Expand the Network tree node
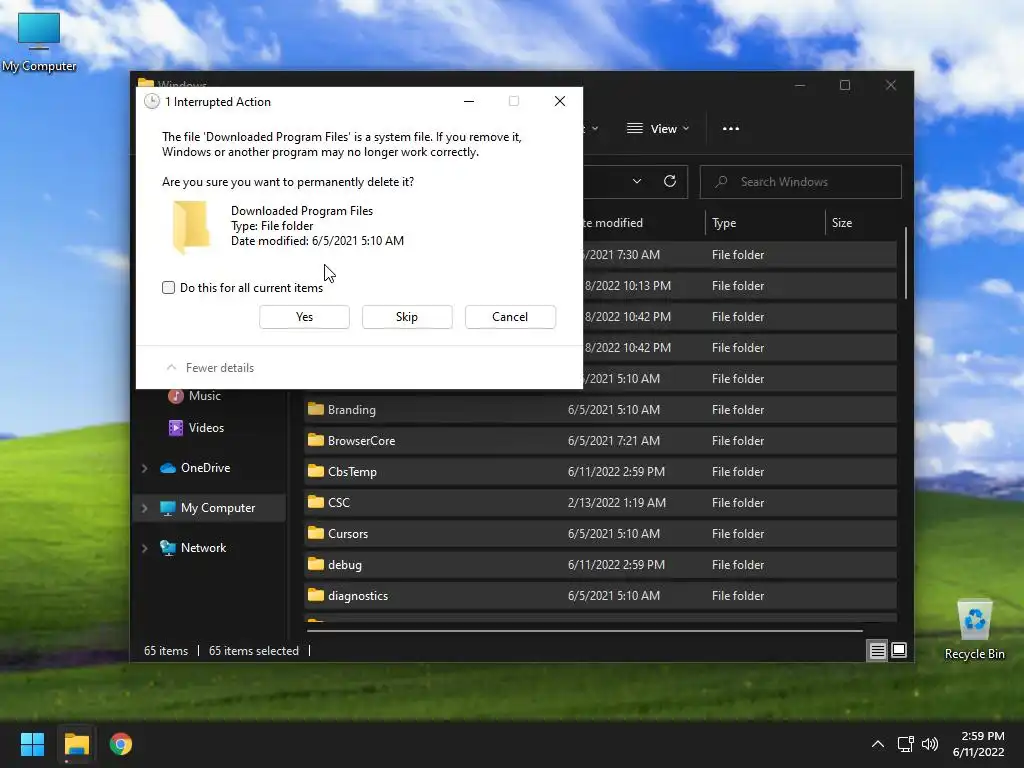 [x=144, y=548]
